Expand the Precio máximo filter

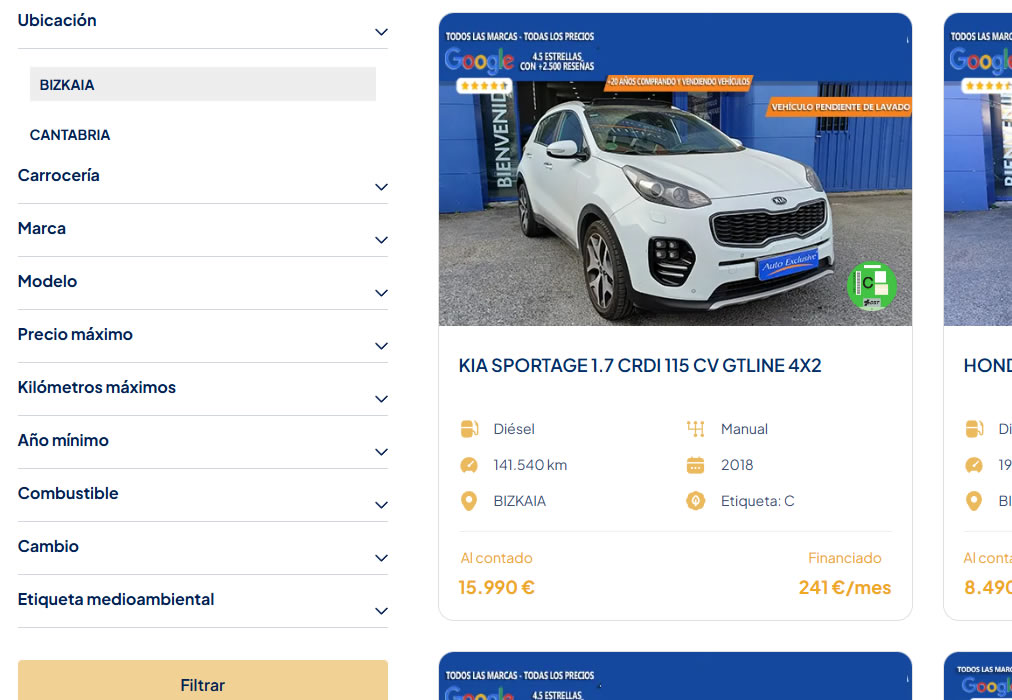pos(381,346)
